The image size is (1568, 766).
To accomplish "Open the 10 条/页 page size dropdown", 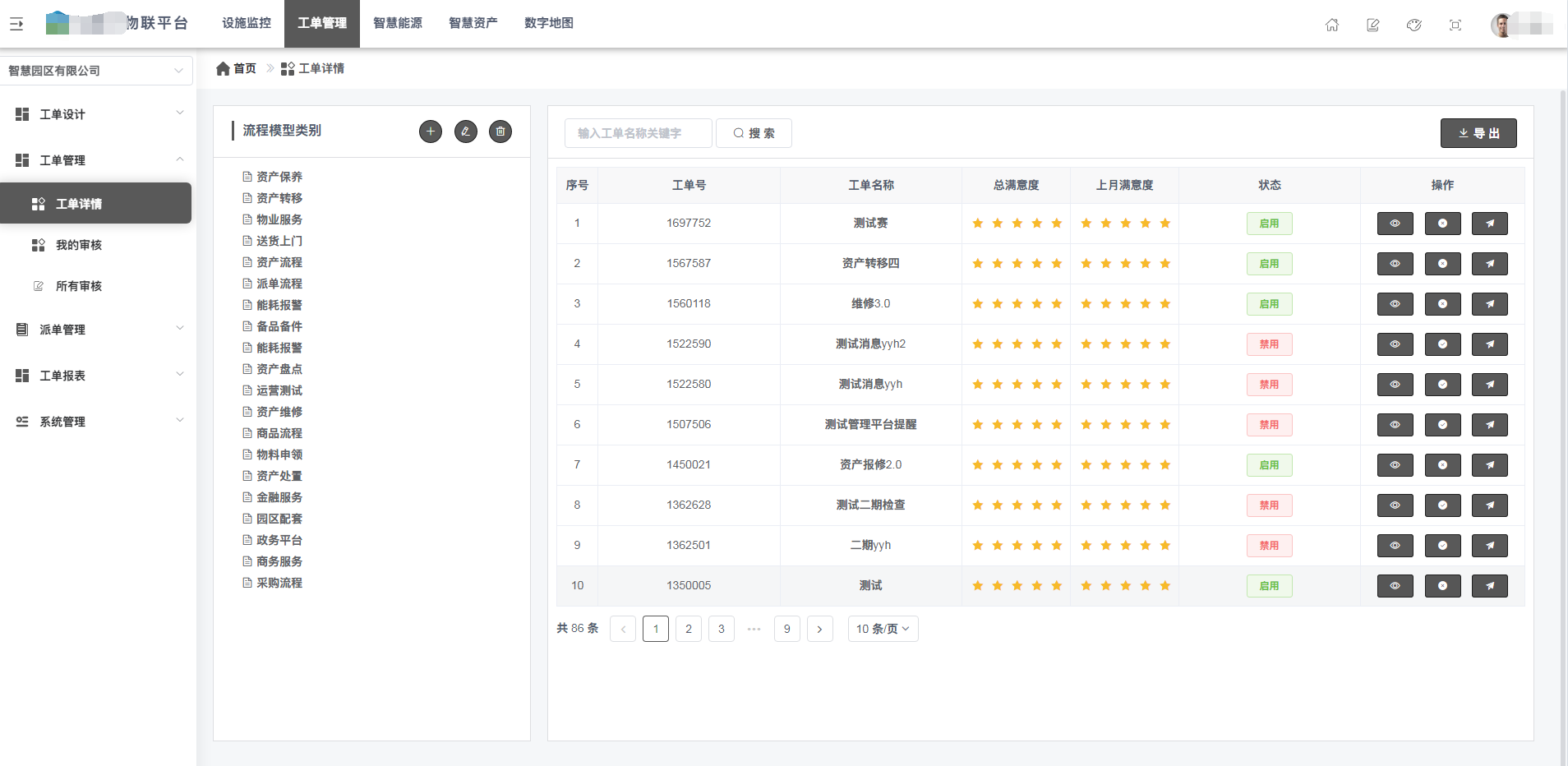I will 883,629.
